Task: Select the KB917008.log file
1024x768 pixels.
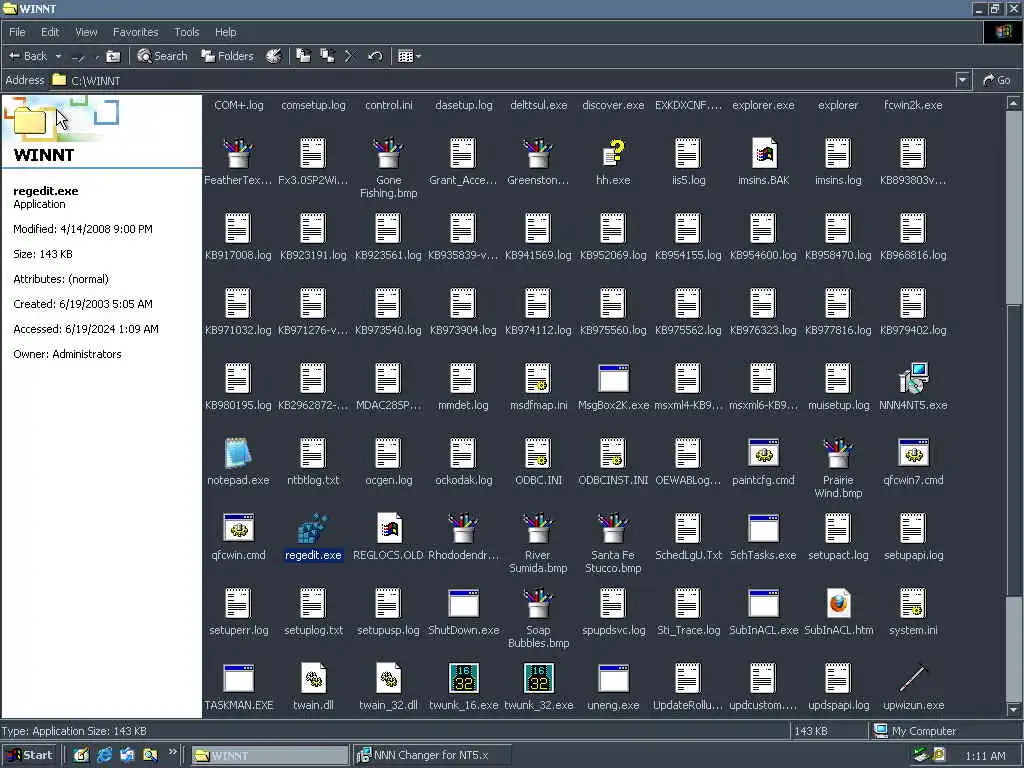Action: tap(238, 228)
